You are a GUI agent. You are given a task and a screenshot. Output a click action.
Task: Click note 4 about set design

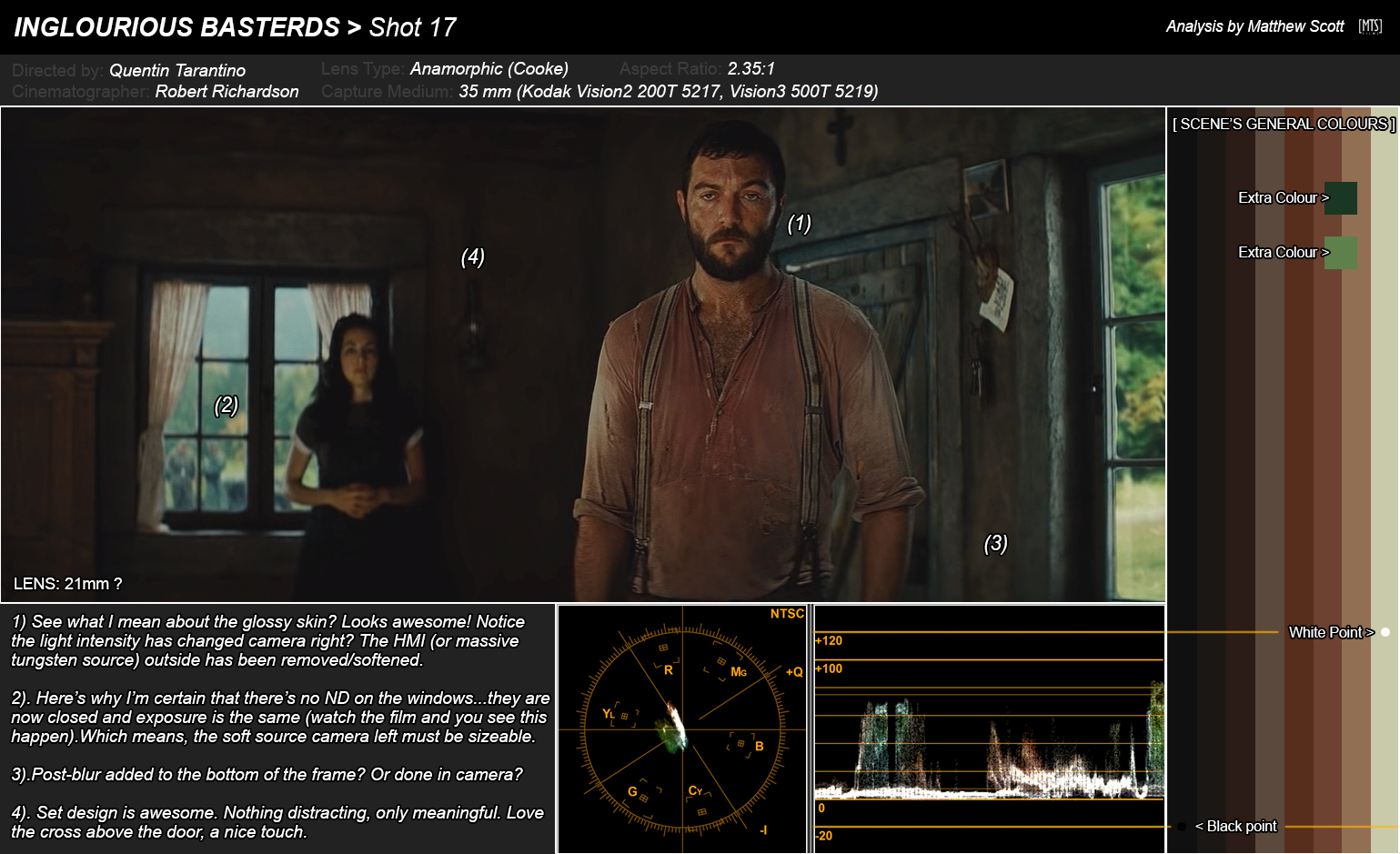coord(277,822)
